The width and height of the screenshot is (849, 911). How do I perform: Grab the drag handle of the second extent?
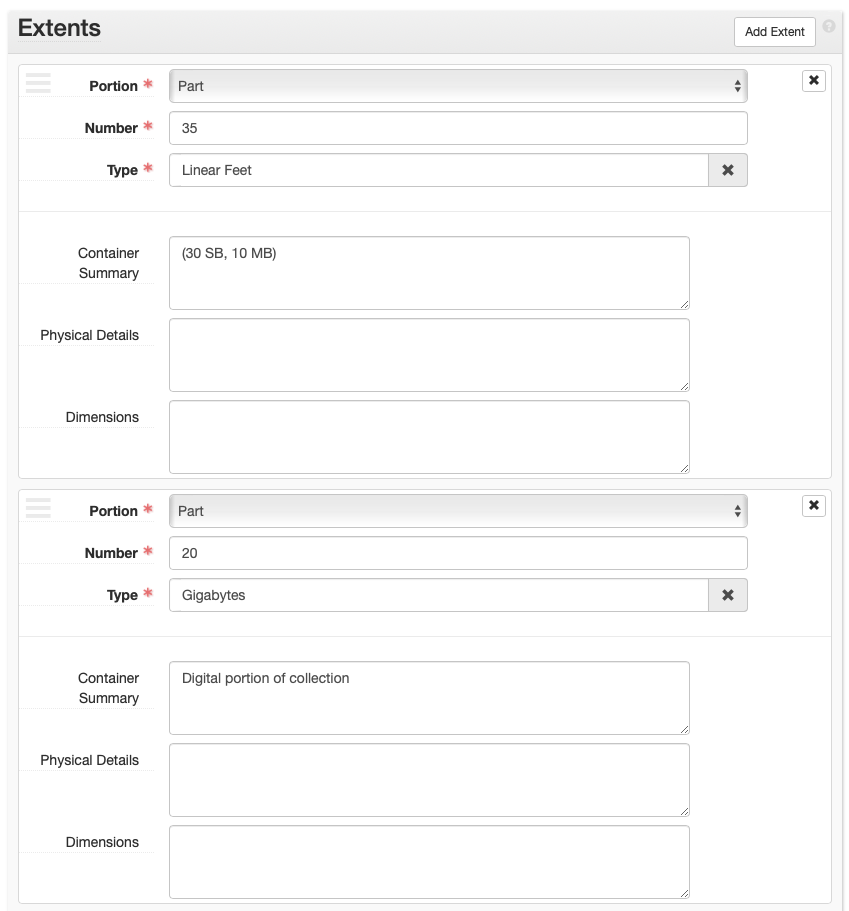pyautogui.click(x=38, y=508)
